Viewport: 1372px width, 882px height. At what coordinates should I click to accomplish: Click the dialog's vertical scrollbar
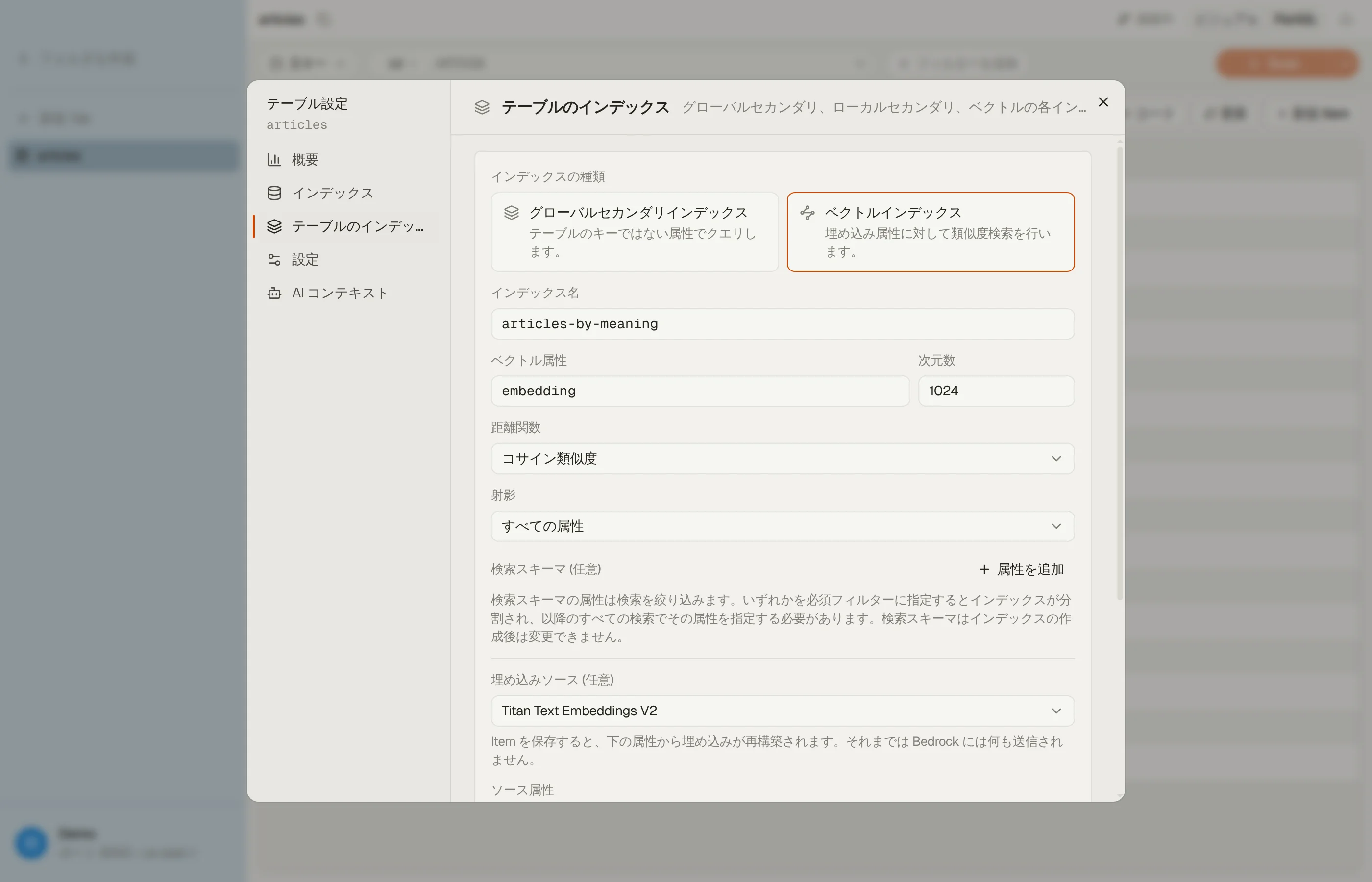(1120, 372)
